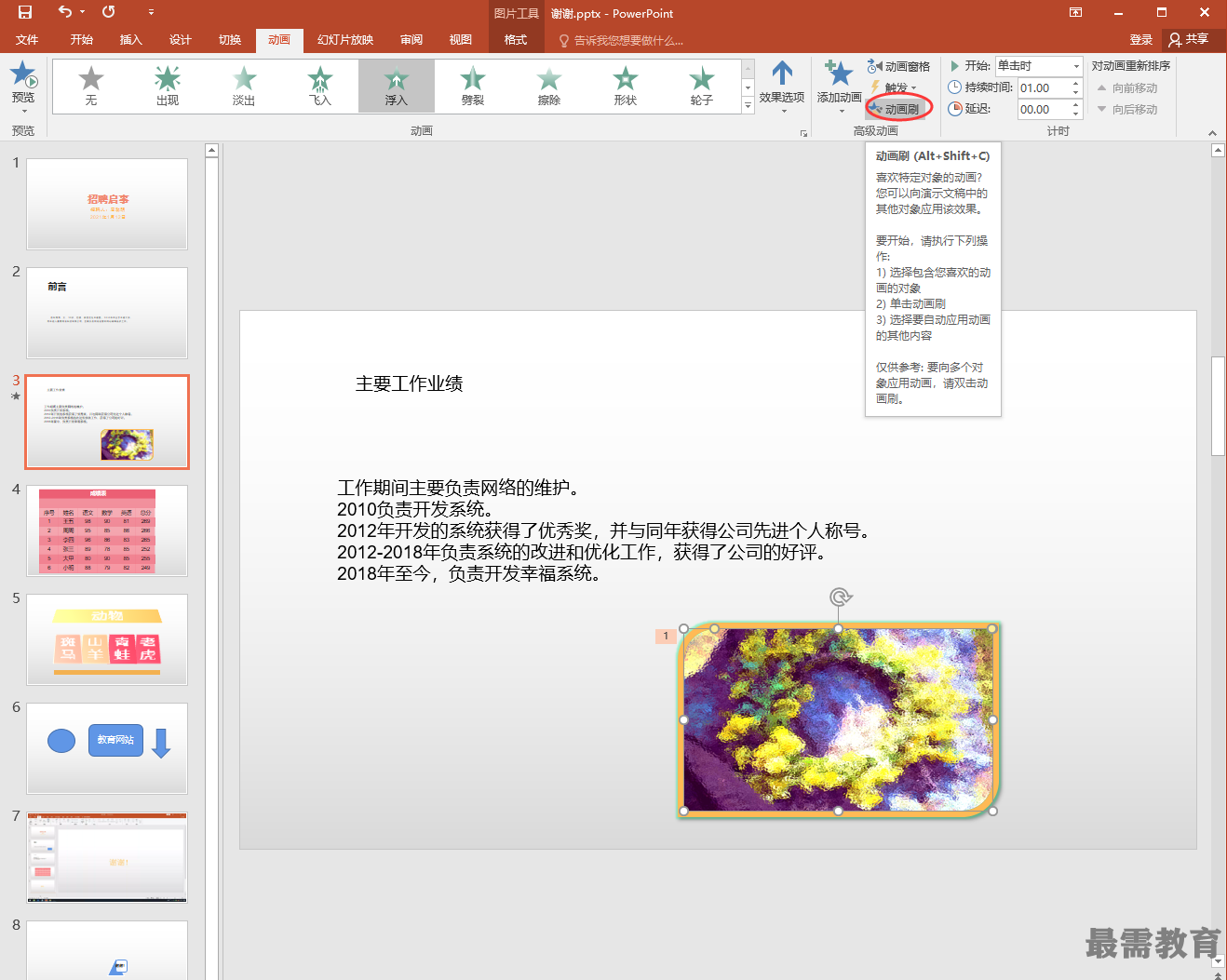Screen dimensions: 1227x980
Task: Decrease the 延迟 delay with spinner down arrow
Action: [1076, 114]
